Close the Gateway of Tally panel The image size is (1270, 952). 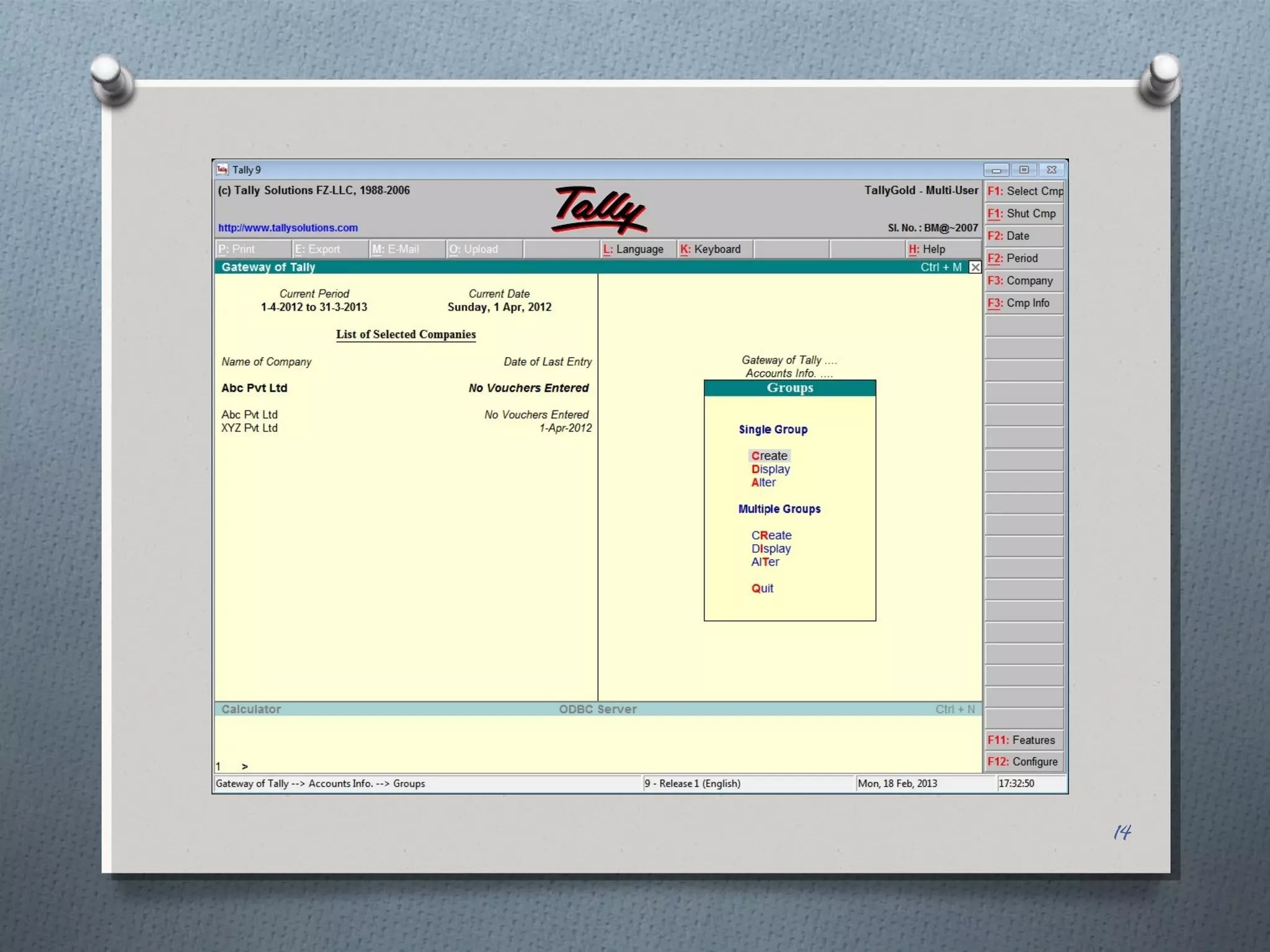[x=975, y=267]
